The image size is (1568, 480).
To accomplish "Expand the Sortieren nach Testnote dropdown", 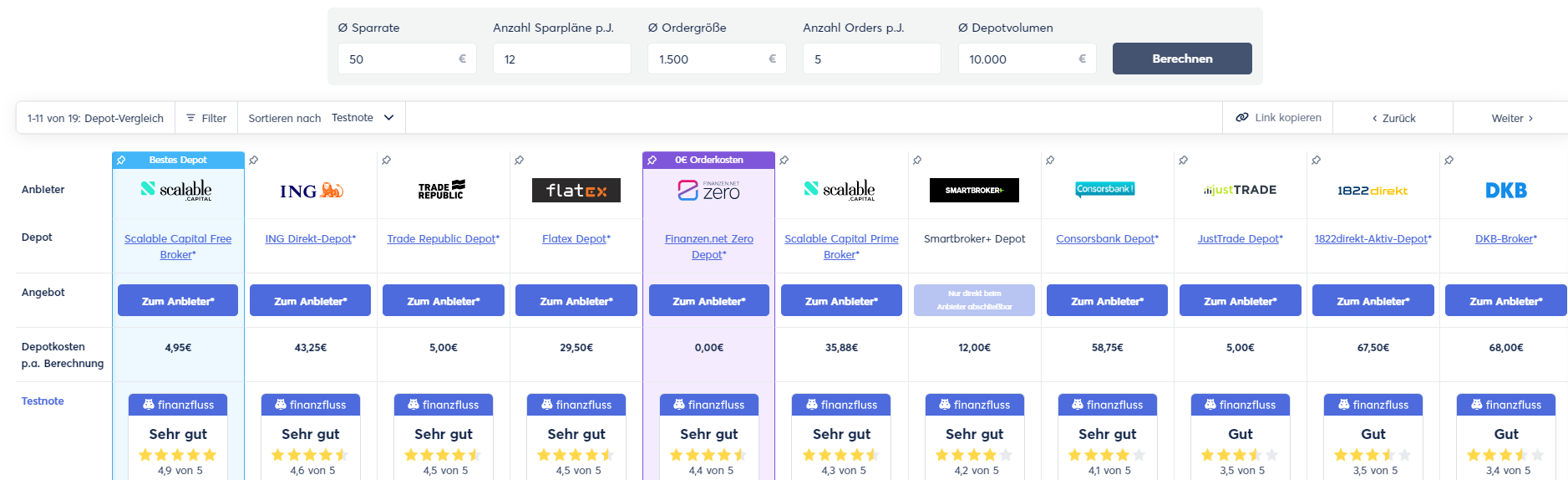I will [322, 118].
